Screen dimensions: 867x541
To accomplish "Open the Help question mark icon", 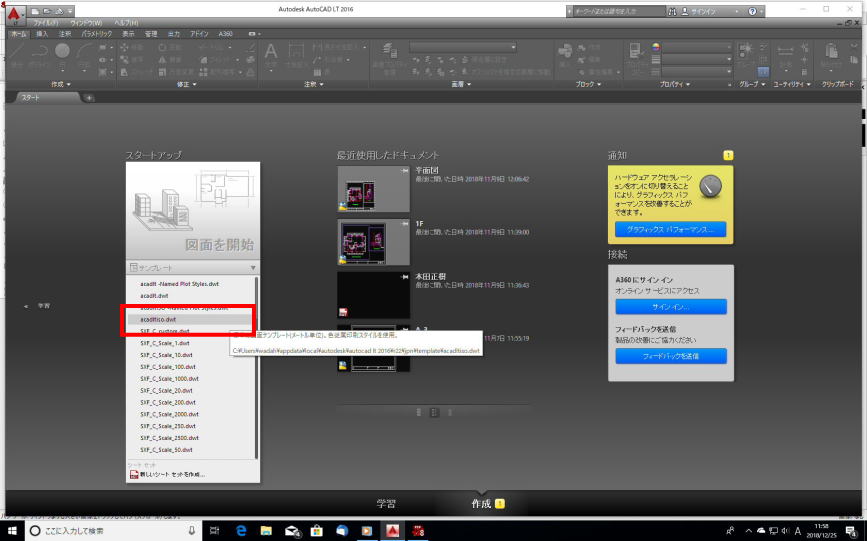I will point(752,11).
